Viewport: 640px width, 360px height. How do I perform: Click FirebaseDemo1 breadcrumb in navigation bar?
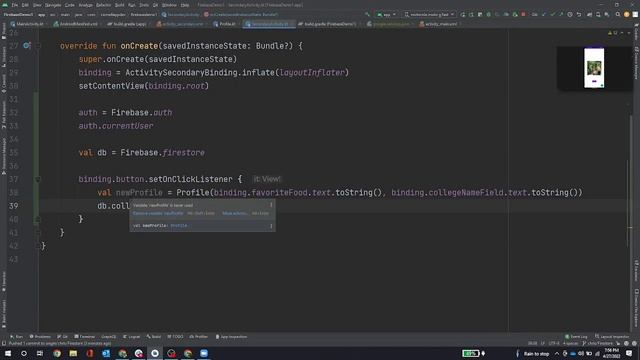pos(18,14)
